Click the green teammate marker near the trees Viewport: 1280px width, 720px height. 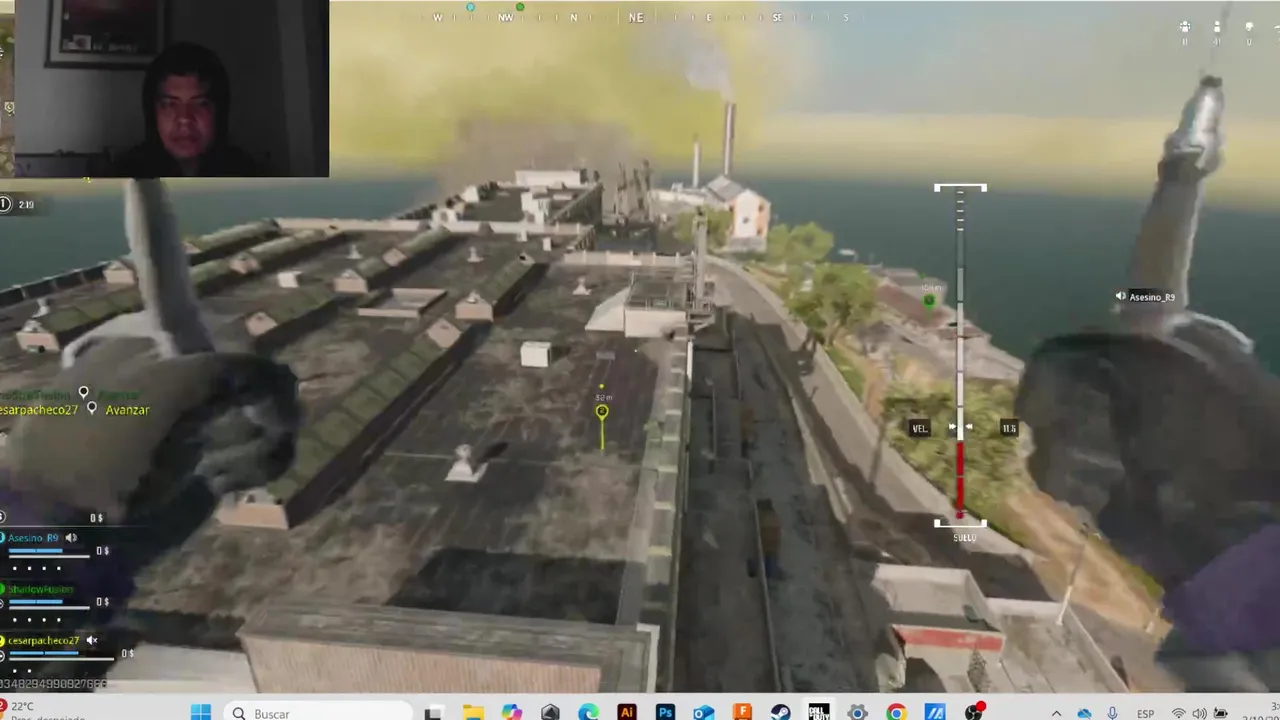[929, 300]
